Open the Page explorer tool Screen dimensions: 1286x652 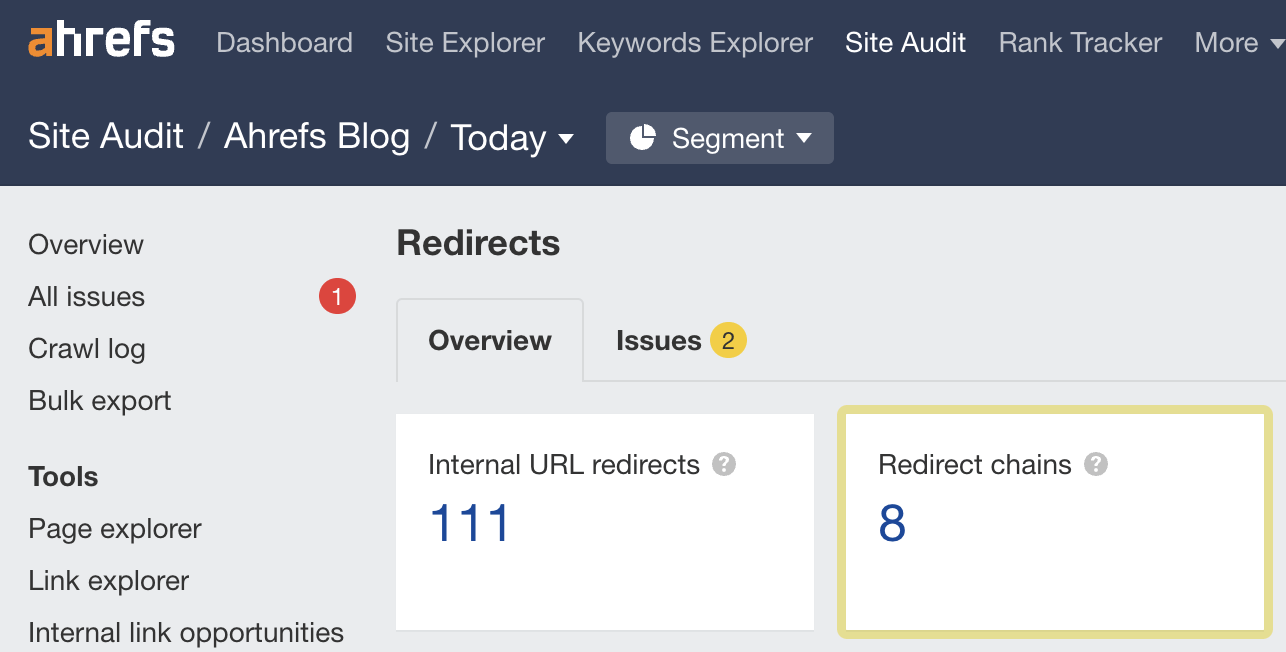[x=115, y=528]
